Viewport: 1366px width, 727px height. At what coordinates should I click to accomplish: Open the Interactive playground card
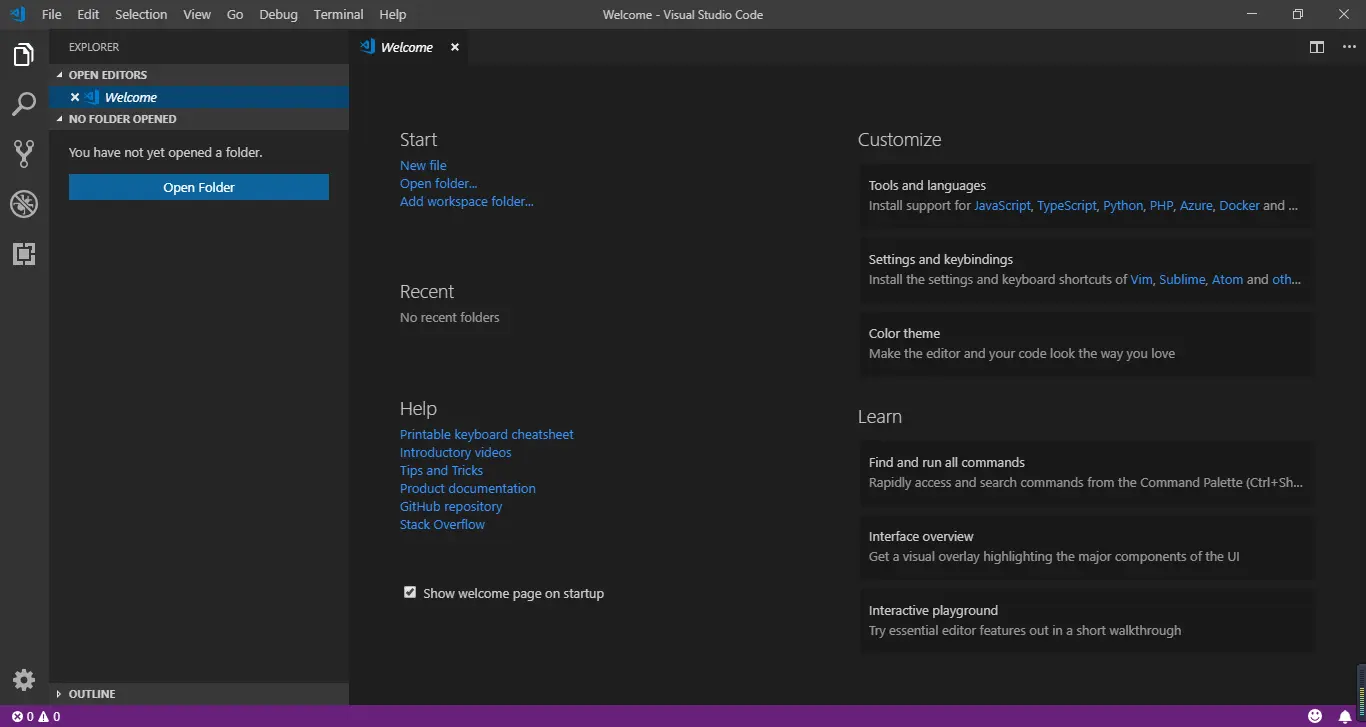click(x=1087, y=620)
